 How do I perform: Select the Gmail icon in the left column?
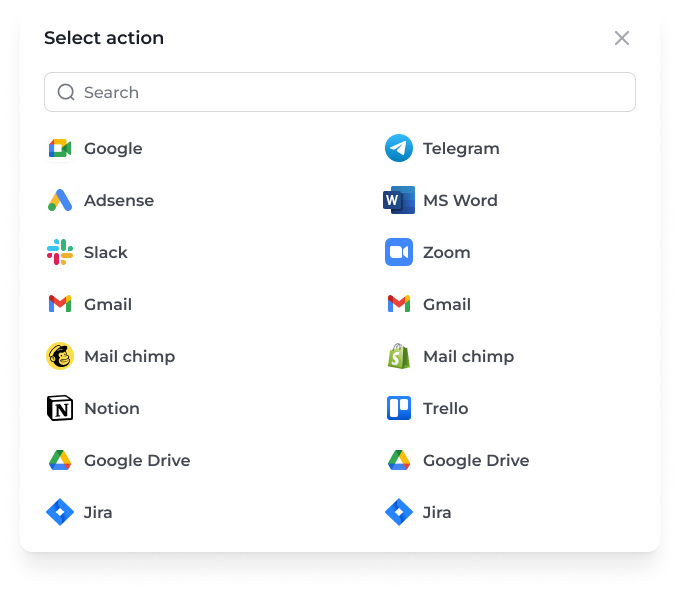coord(60,304)
